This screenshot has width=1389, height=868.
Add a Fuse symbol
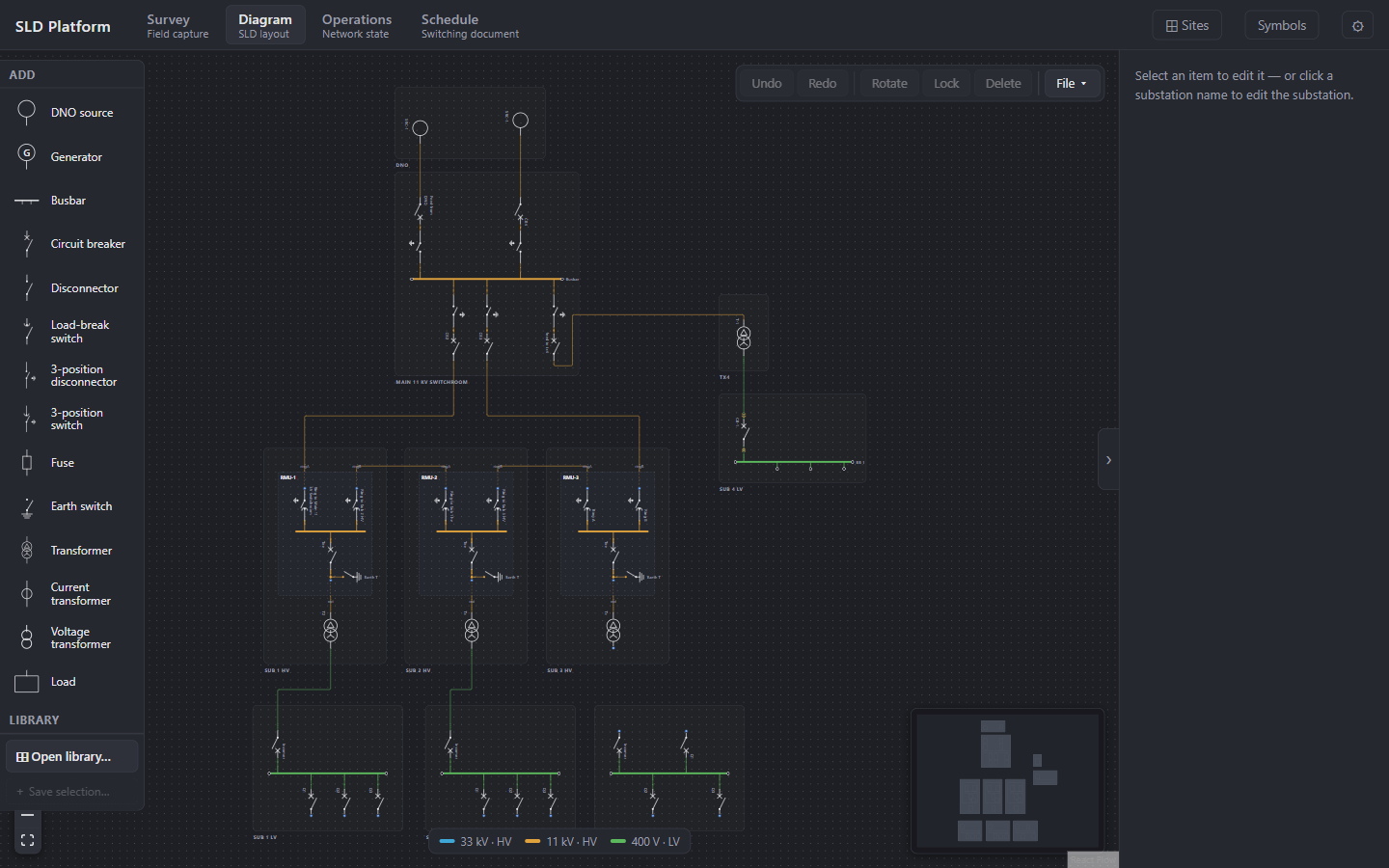pos(72,463)
